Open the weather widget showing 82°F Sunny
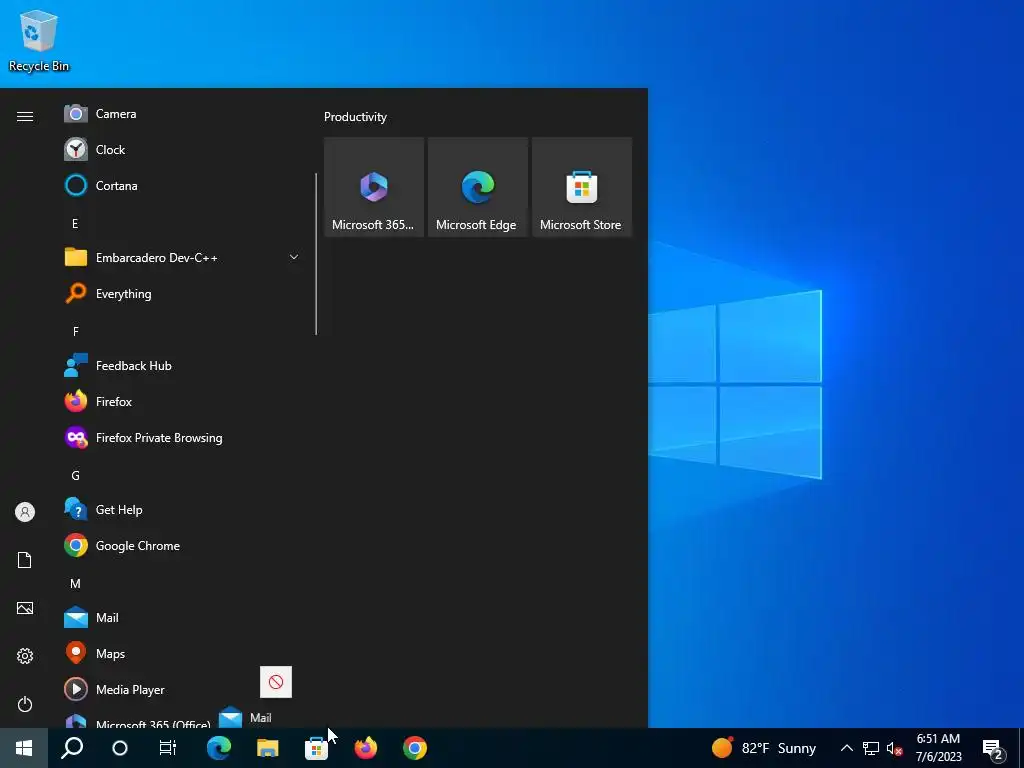 [x=763, y=748]
